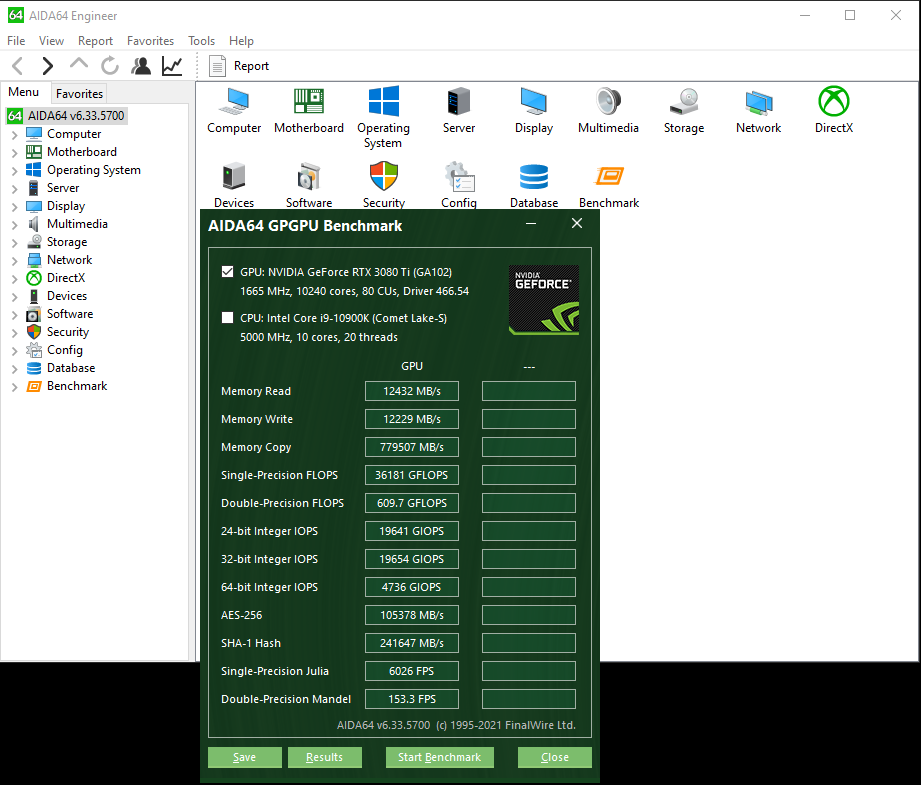Select Benchmark in the sidebar tree
The height and width of the screenshot is (785, 921).
pos(77,386)
